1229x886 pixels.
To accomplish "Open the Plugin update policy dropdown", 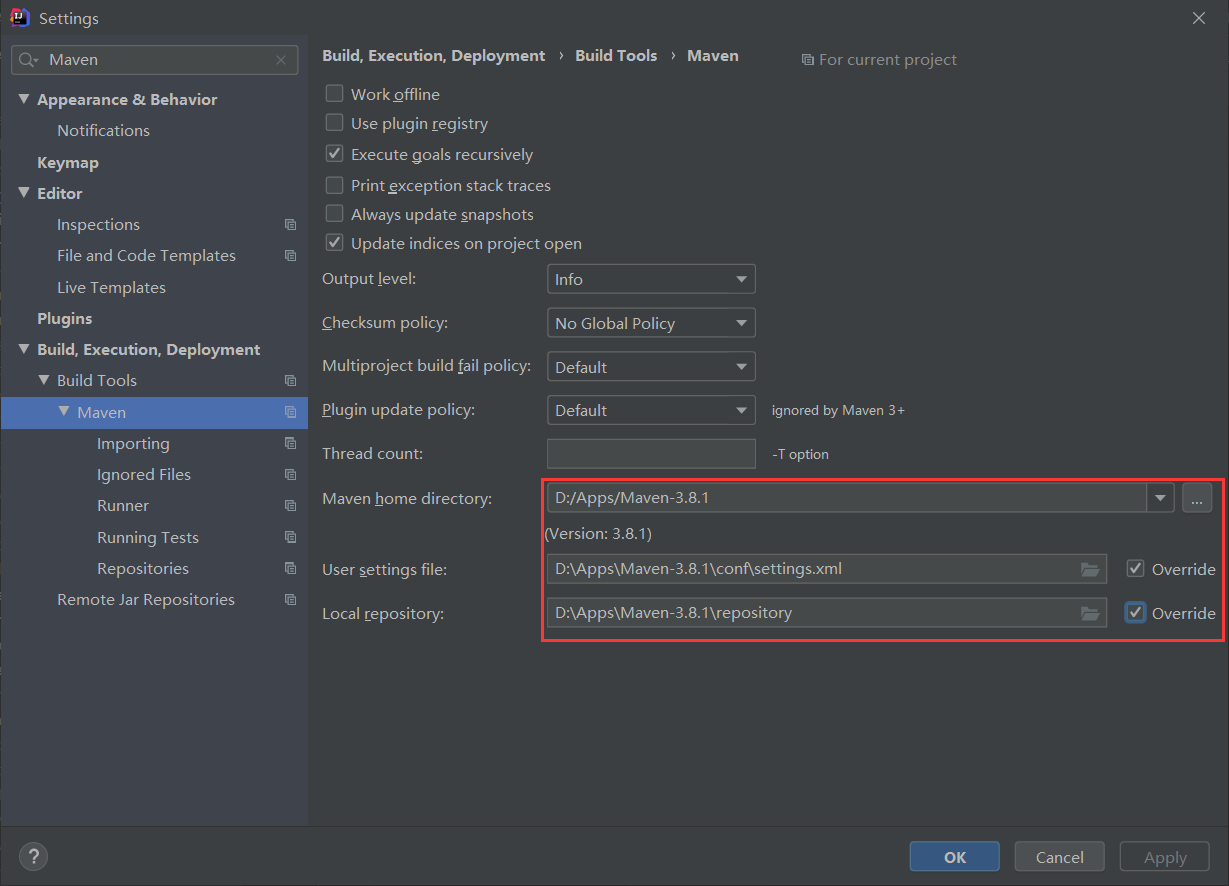I will [651, 411].
